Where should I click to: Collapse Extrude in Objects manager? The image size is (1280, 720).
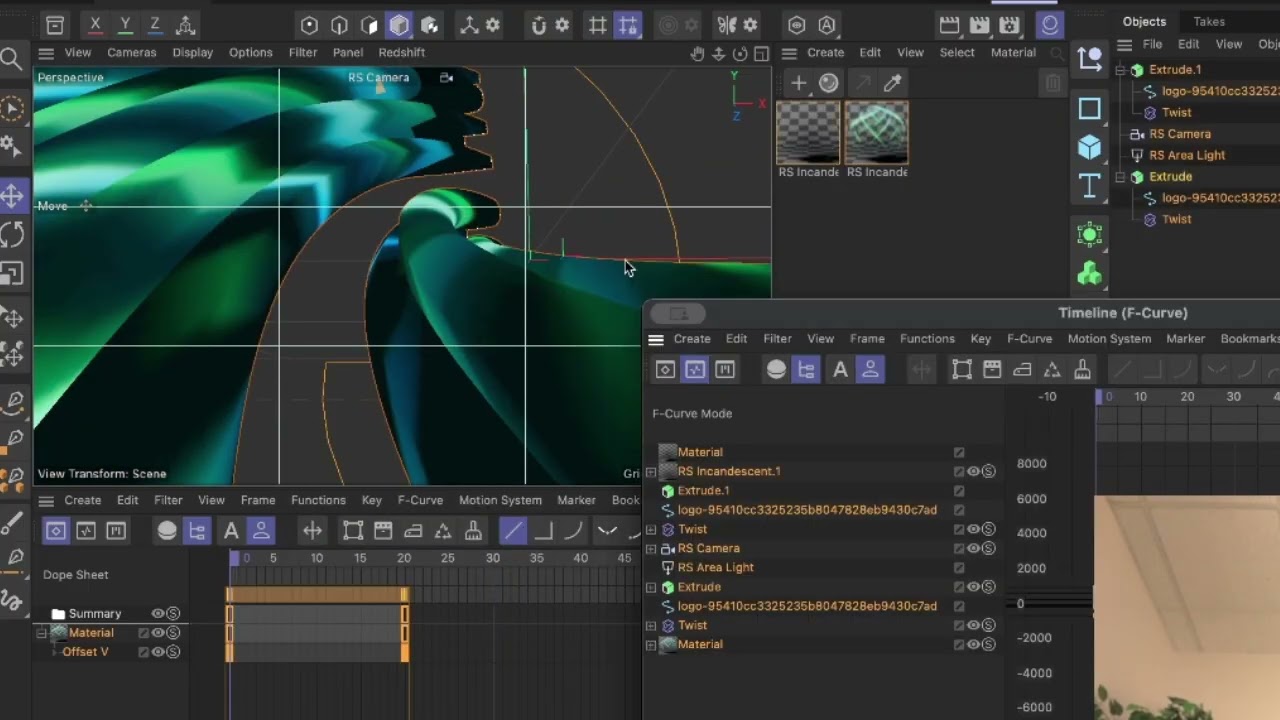pyautogui.click(x=1122, y=177)
